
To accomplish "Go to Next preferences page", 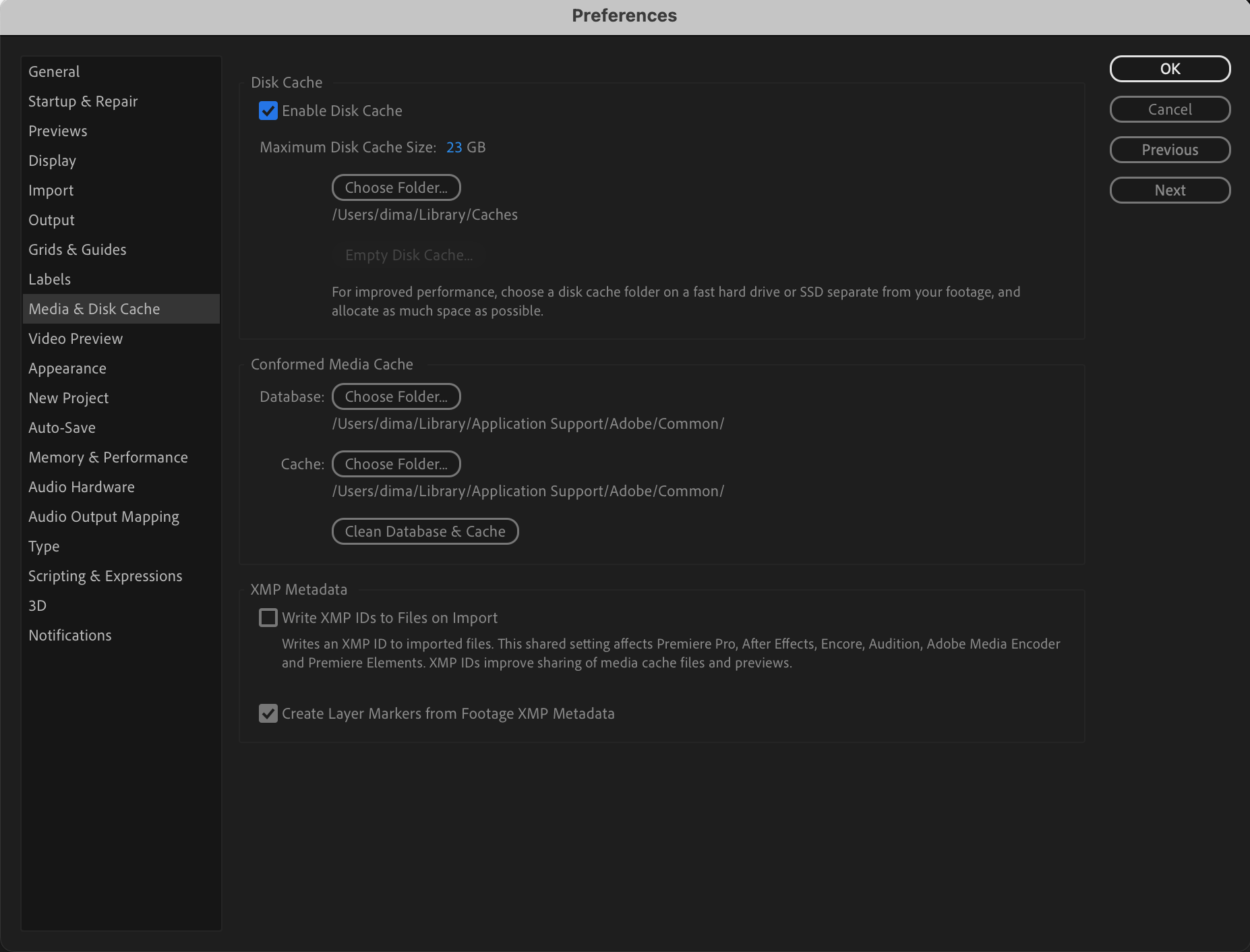I will (1170, 190).
